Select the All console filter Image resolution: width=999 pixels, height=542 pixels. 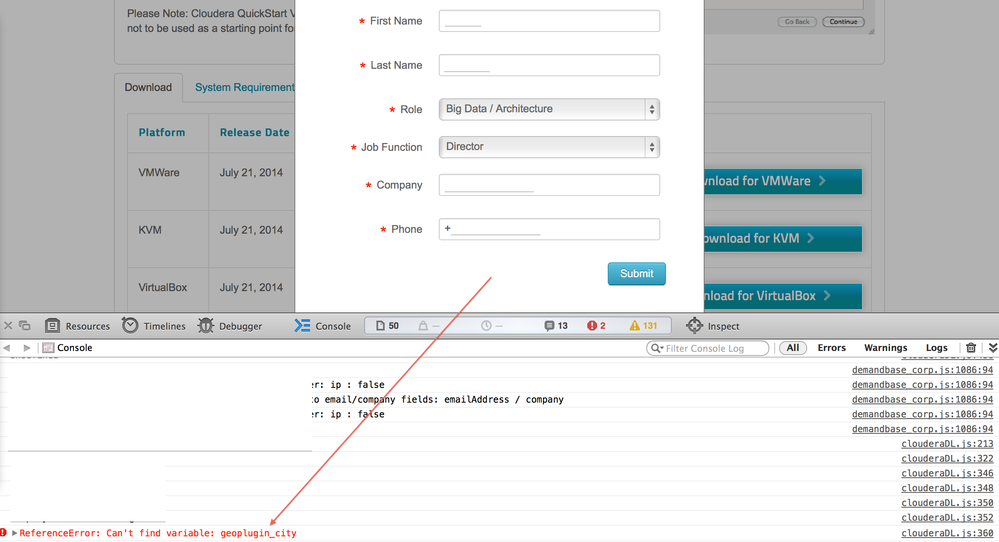pos(793,348)
